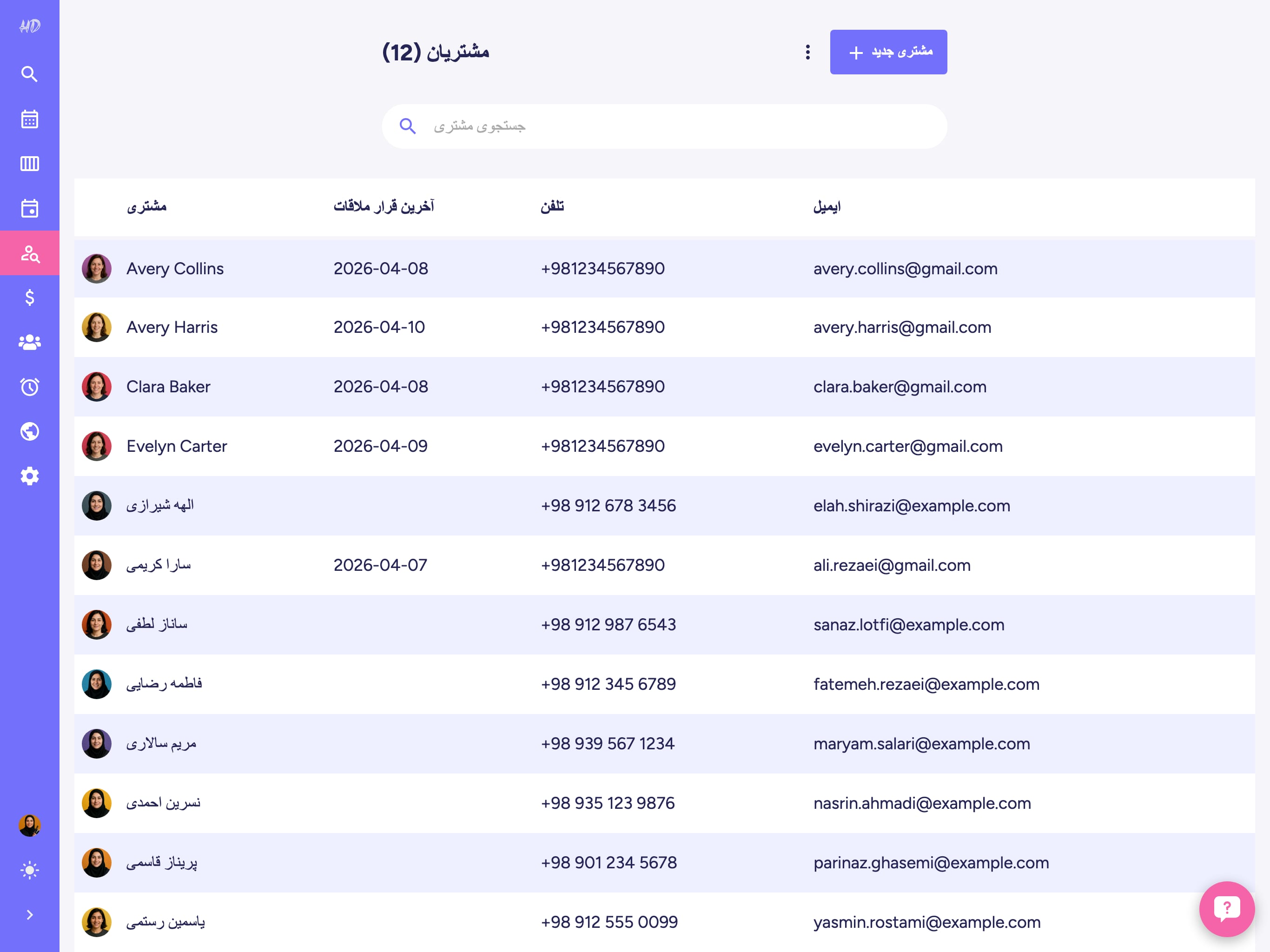
Task: Open the alarm clock icon in sidebar
Action: [29, 386]
